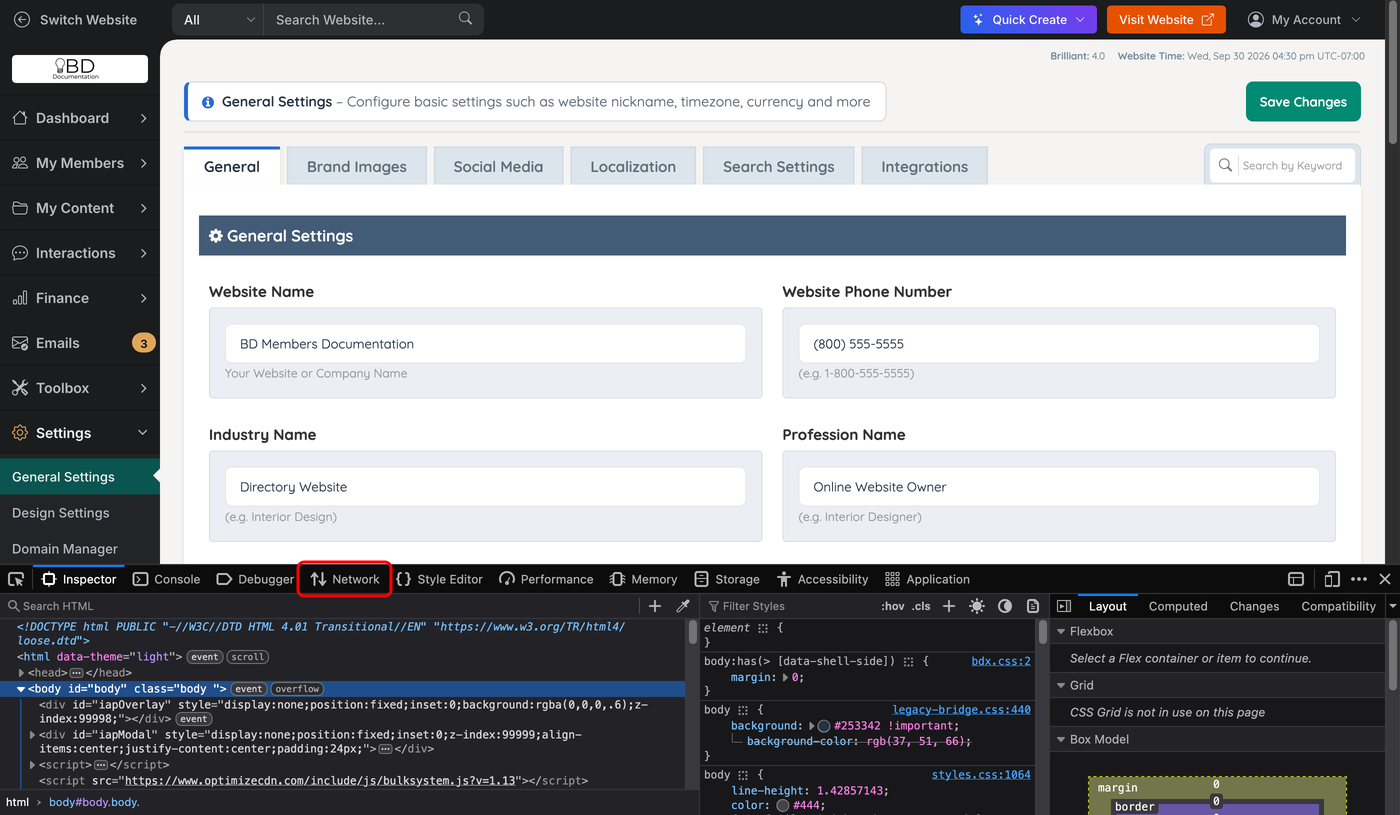Open the My Account dropdown
This screenshot has width=1400, height=815.
[1305, 19]
